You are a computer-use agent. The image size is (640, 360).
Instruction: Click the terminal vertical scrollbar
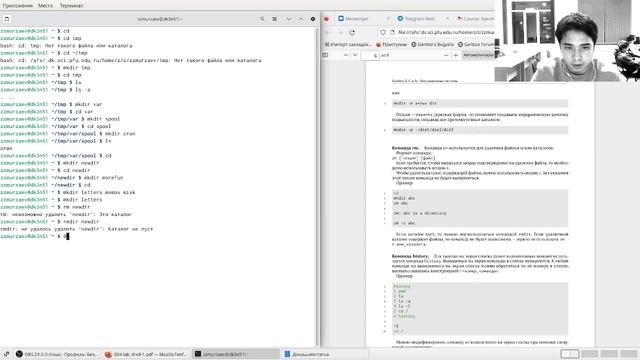click(317, 187)
